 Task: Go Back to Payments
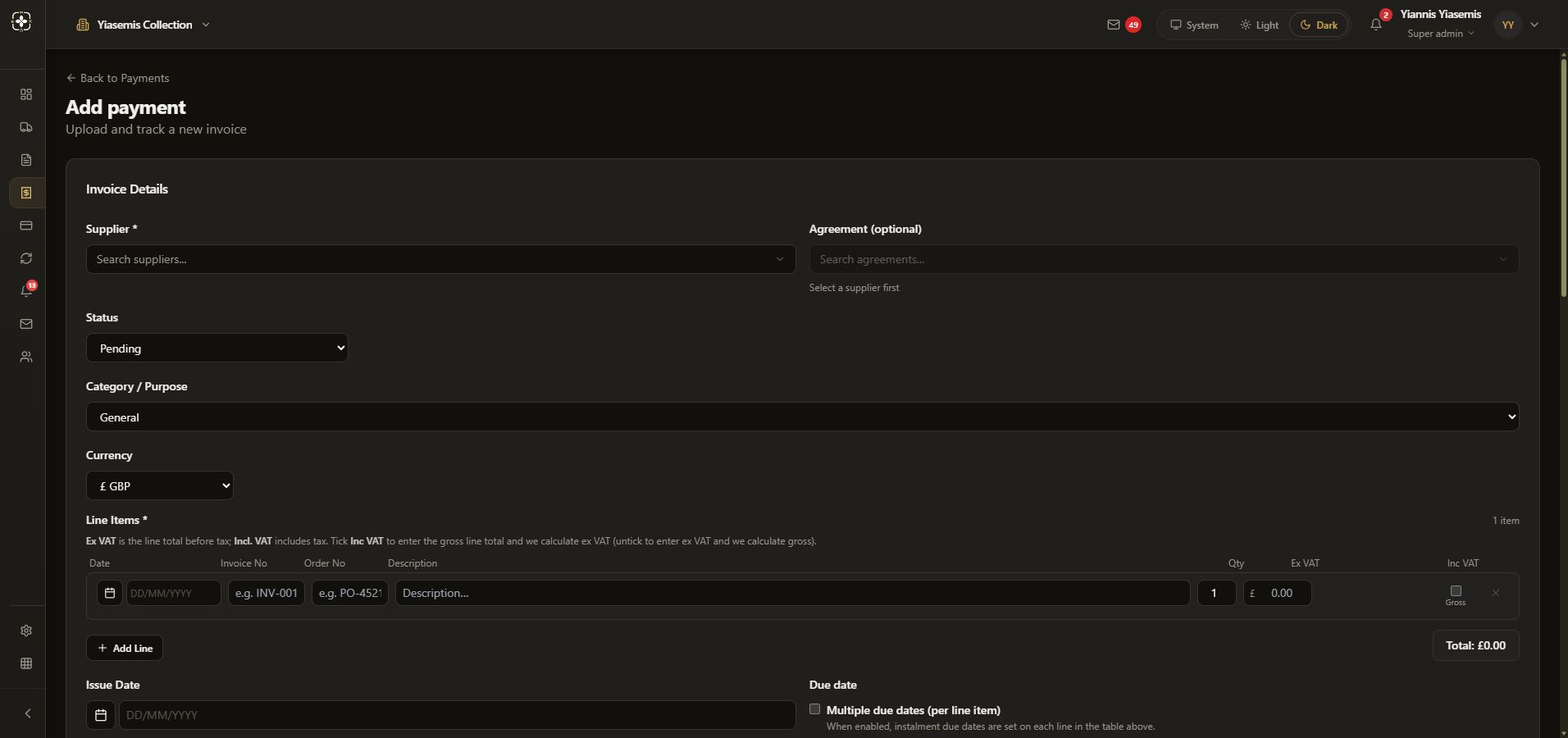click(x=117, y=78)
